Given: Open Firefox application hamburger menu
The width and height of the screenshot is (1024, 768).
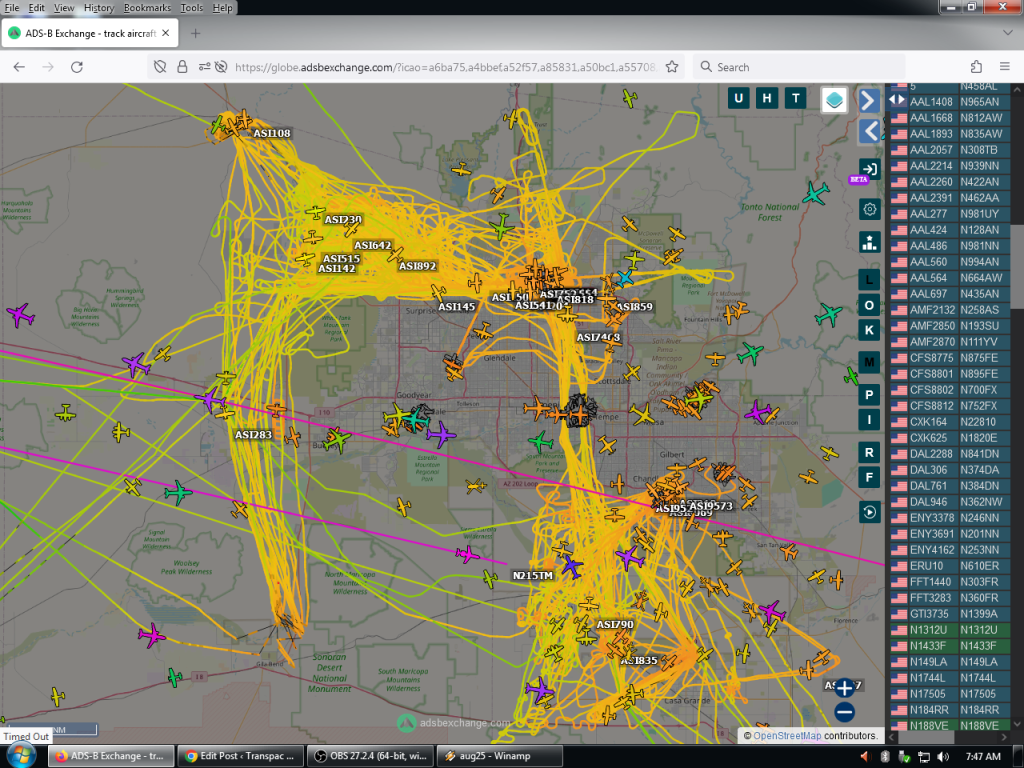Looking at the screenshot, I should click(x=1004, y=67).
